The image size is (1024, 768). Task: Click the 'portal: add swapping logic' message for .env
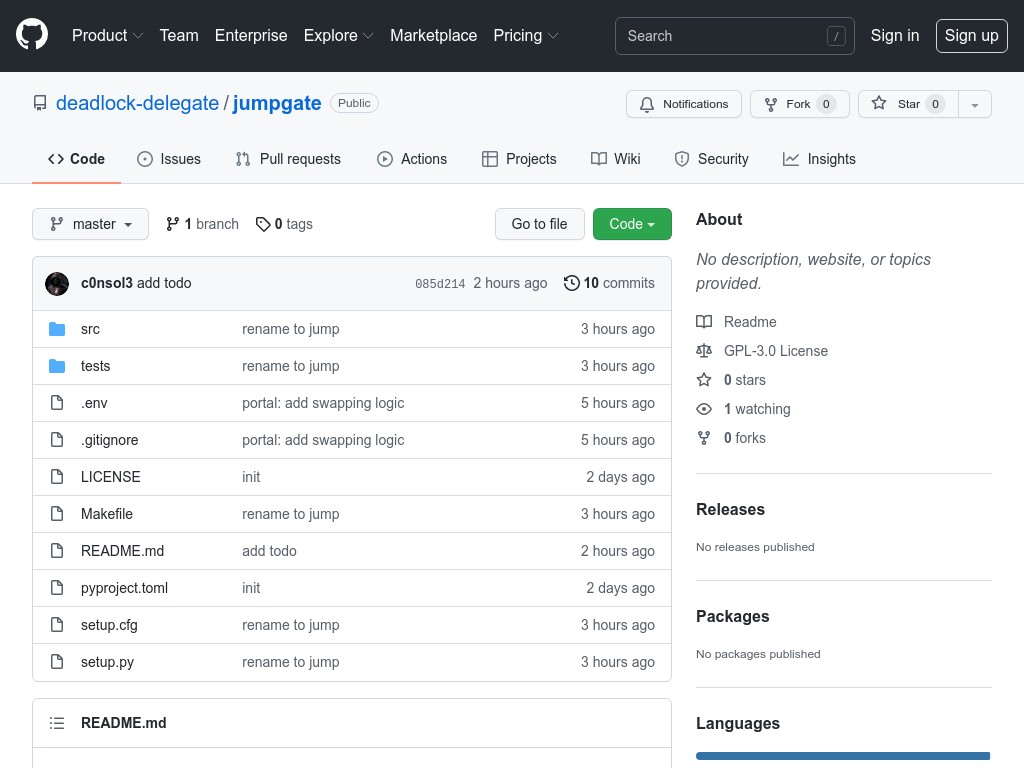[323, 403]
